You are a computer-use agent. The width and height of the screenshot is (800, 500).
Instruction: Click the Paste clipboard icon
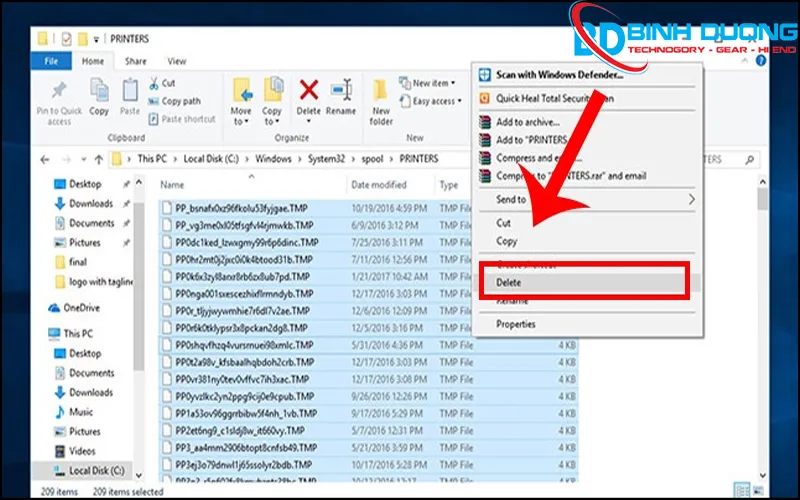click(x=130, y=90)
